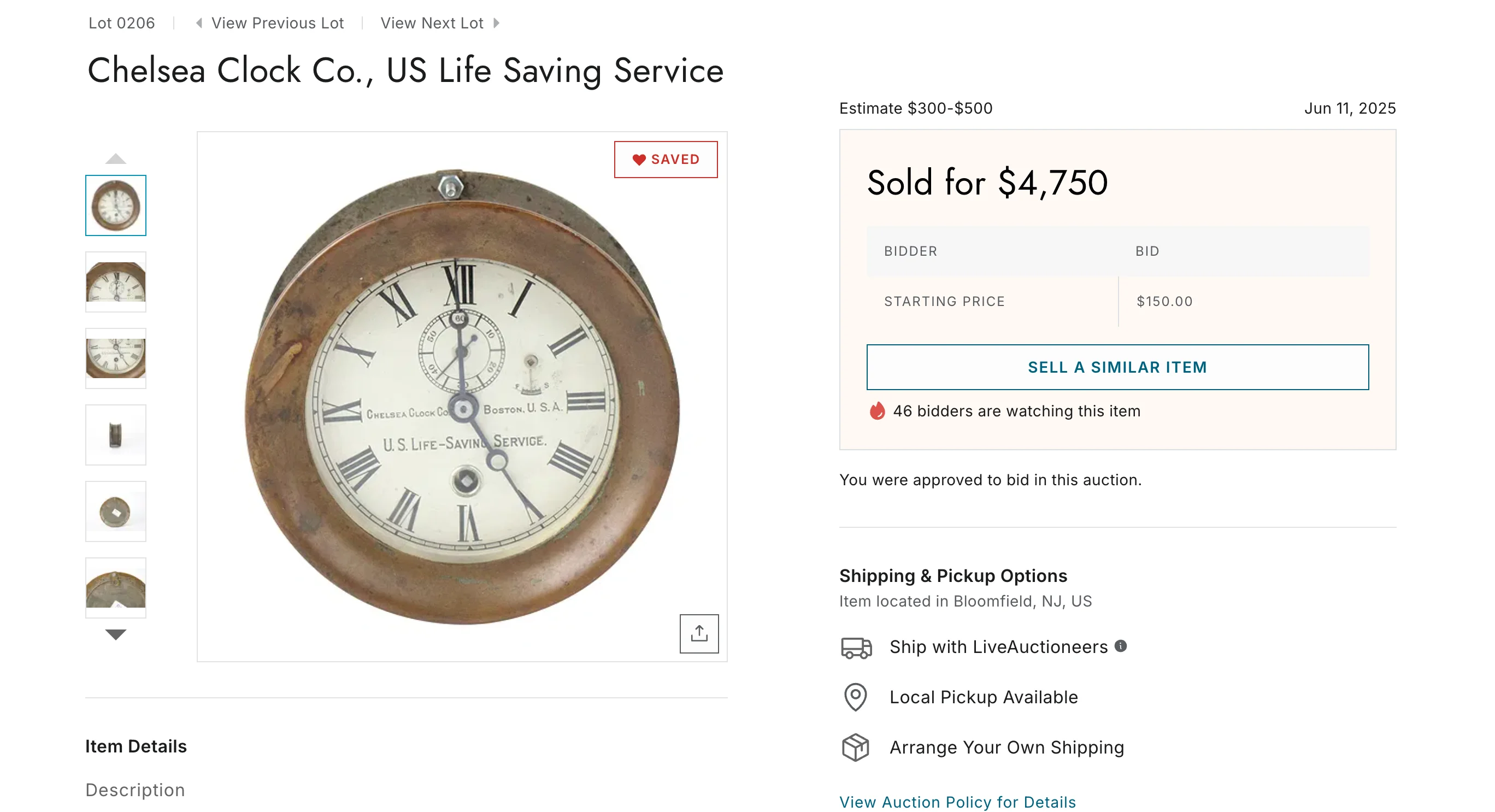Click the package box shipping icon
Image resolution: width=1495 pixels, height=812 pixels.
[856, 747]
